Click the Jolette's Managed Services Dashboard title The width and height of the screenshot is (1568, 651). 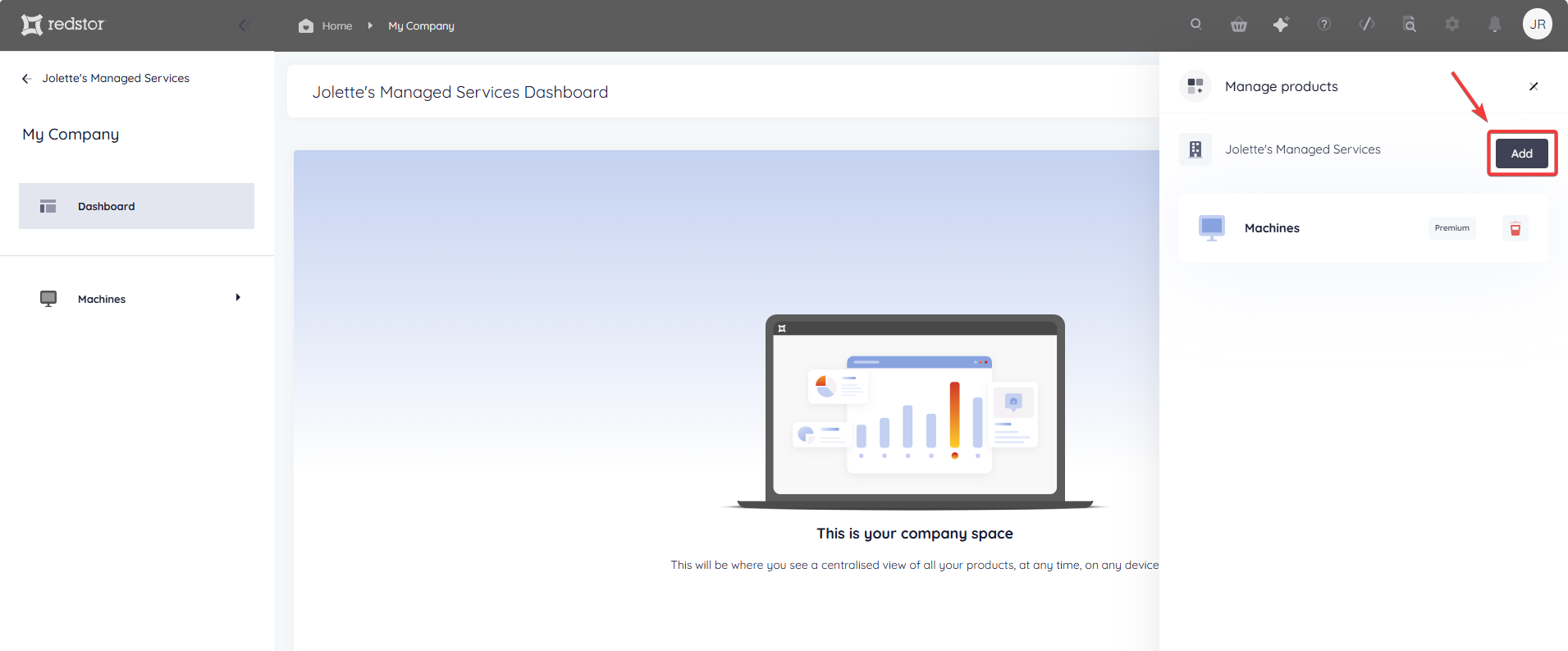(x=460, y=92)
